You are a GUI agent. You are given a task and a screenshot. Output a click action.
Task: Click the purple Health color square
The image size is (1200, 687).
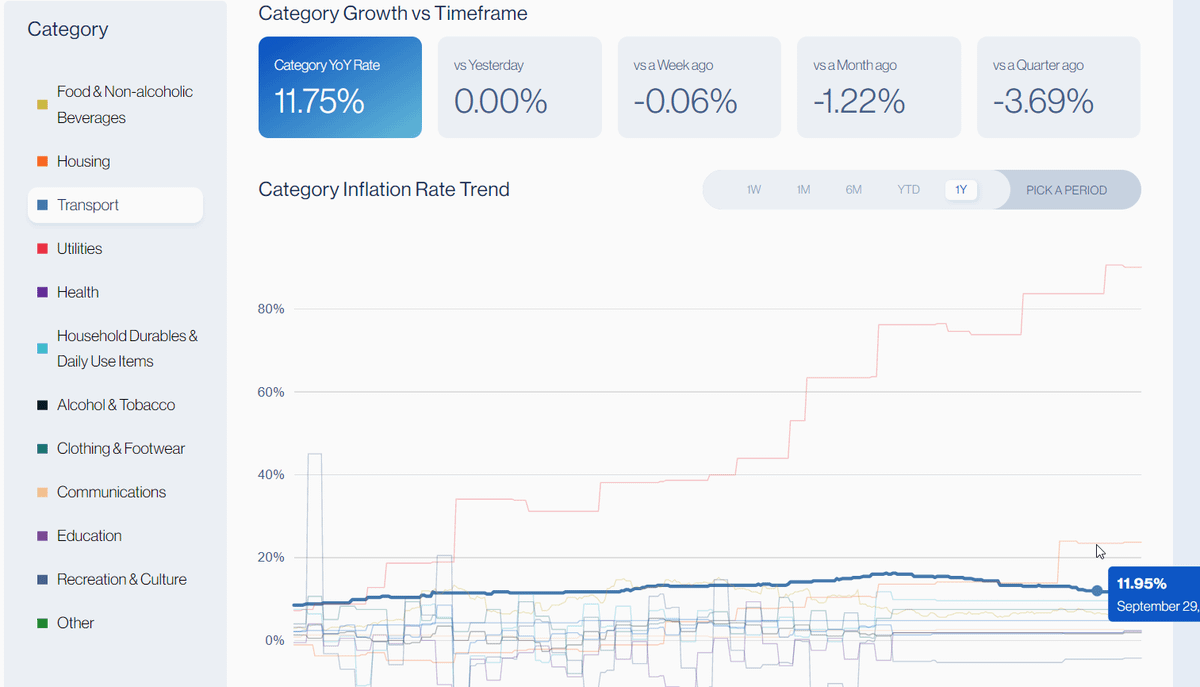(42, 292)
